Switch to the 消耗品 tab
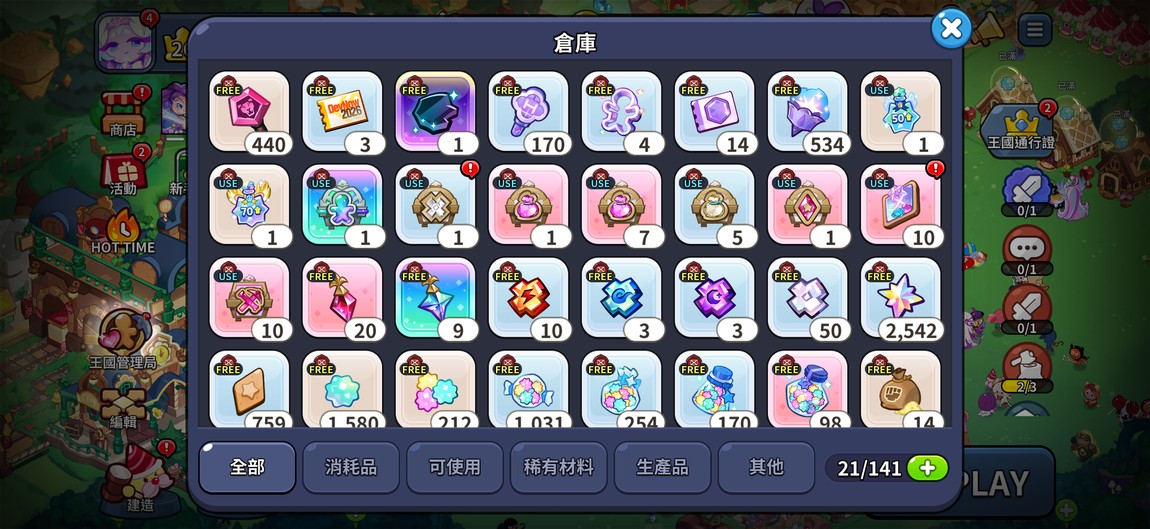Screen dimensions: 1150x529 351,467
